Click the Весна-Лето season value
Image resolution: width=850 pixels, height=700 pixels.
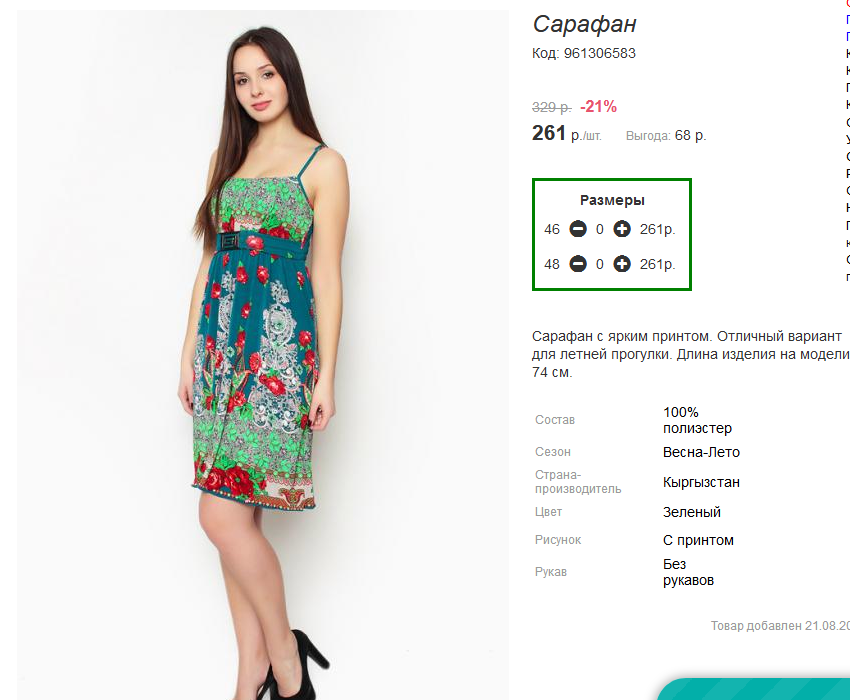[x=701, y=452]
